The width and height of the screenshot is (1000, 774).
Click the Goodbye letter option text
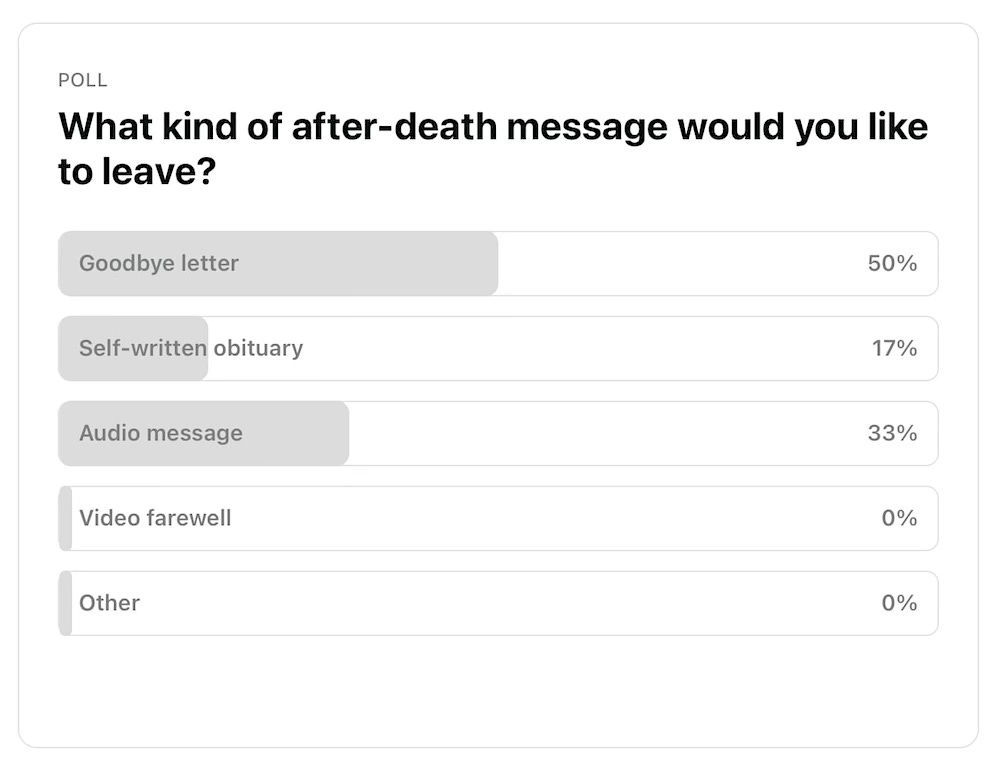pyautogui.click(x=157, y=263)
